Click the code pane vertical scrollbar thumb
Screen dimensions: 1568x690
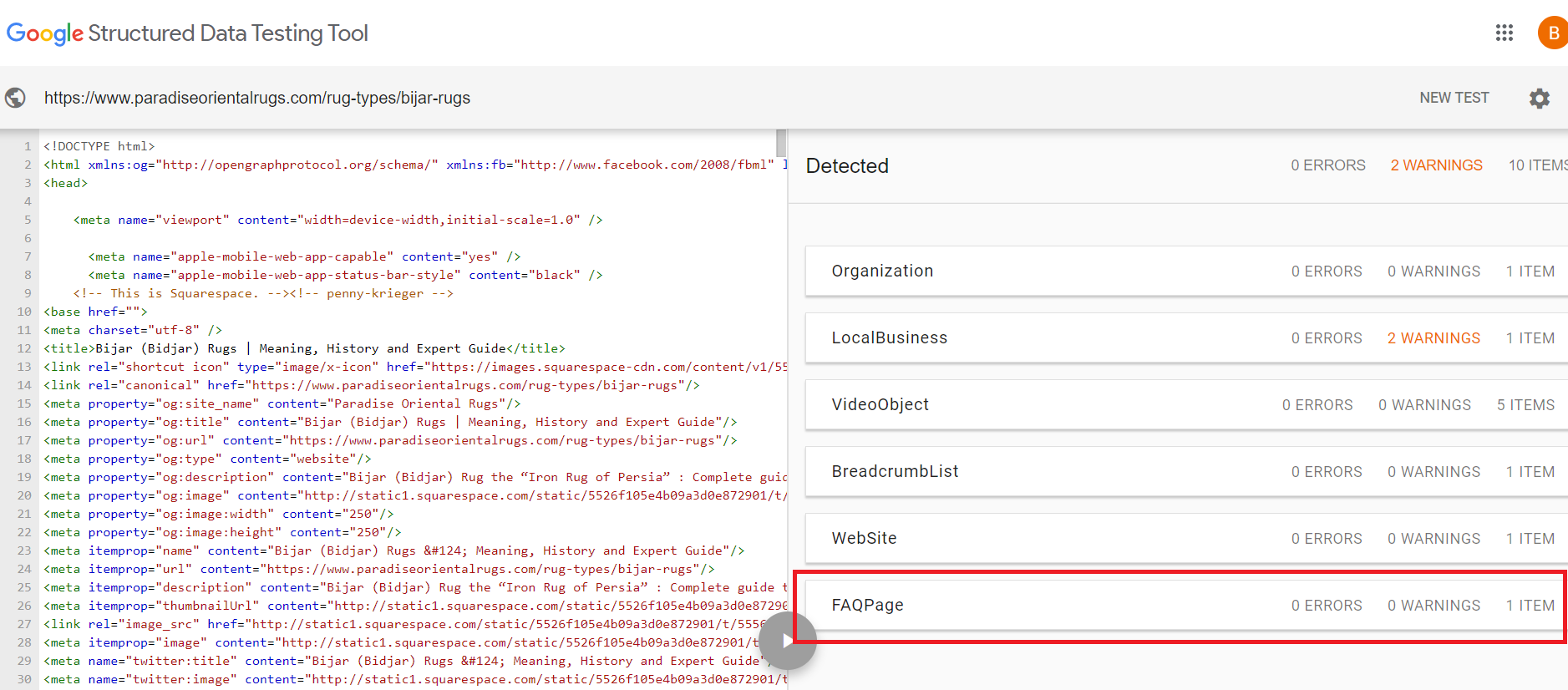781,143
